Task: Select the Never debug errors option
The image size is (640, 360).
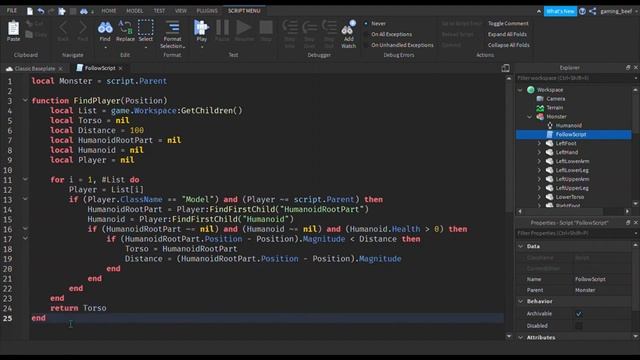Action: click(375, 23)
